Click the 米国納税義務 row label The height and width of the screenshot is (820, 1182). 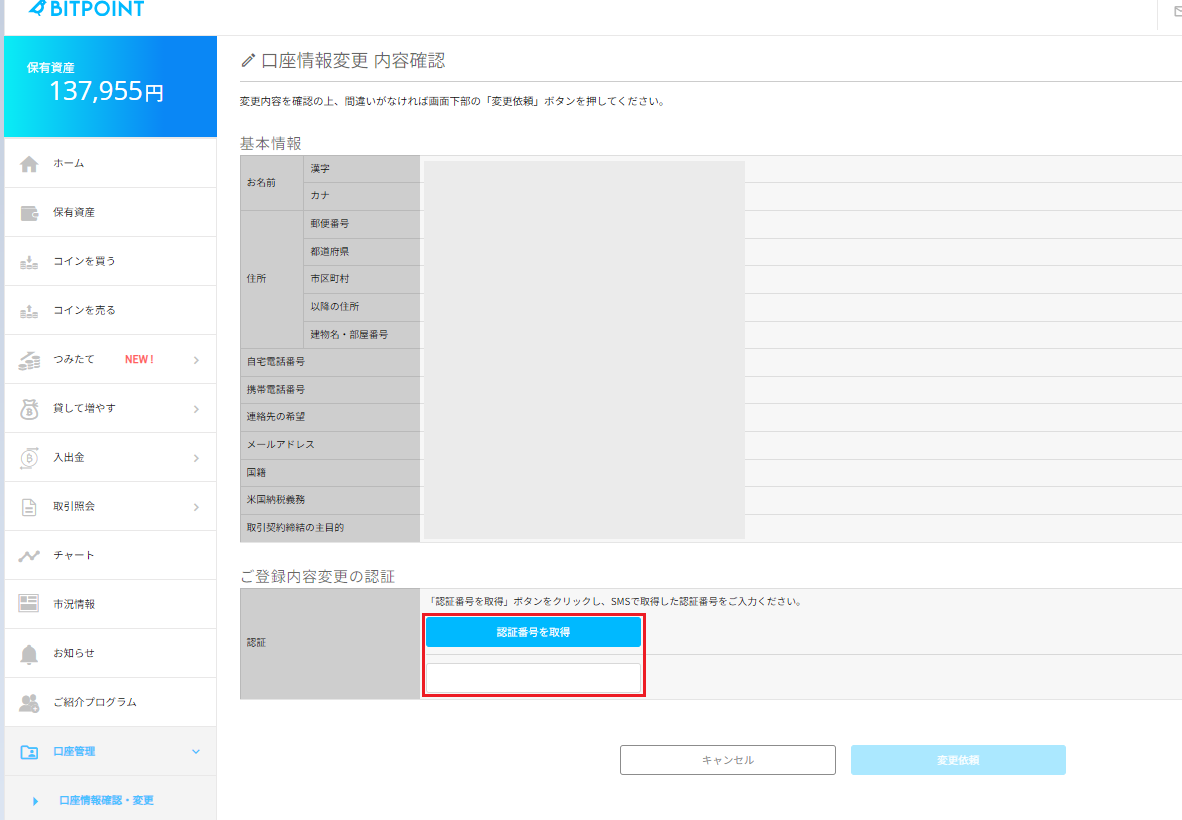[x=276, y=500]
